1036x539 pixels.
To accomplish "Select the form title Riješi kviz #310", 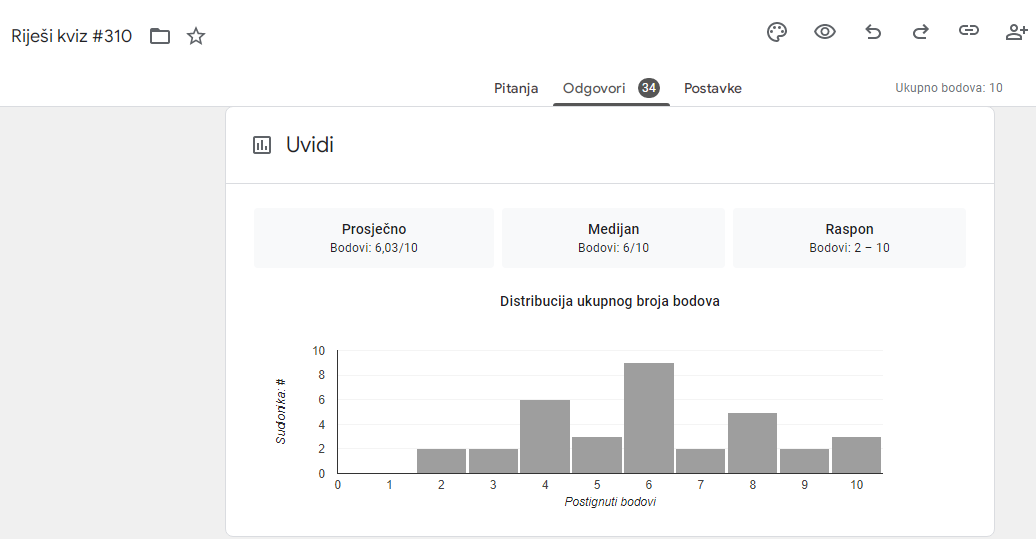I will [x=71, y=36].
